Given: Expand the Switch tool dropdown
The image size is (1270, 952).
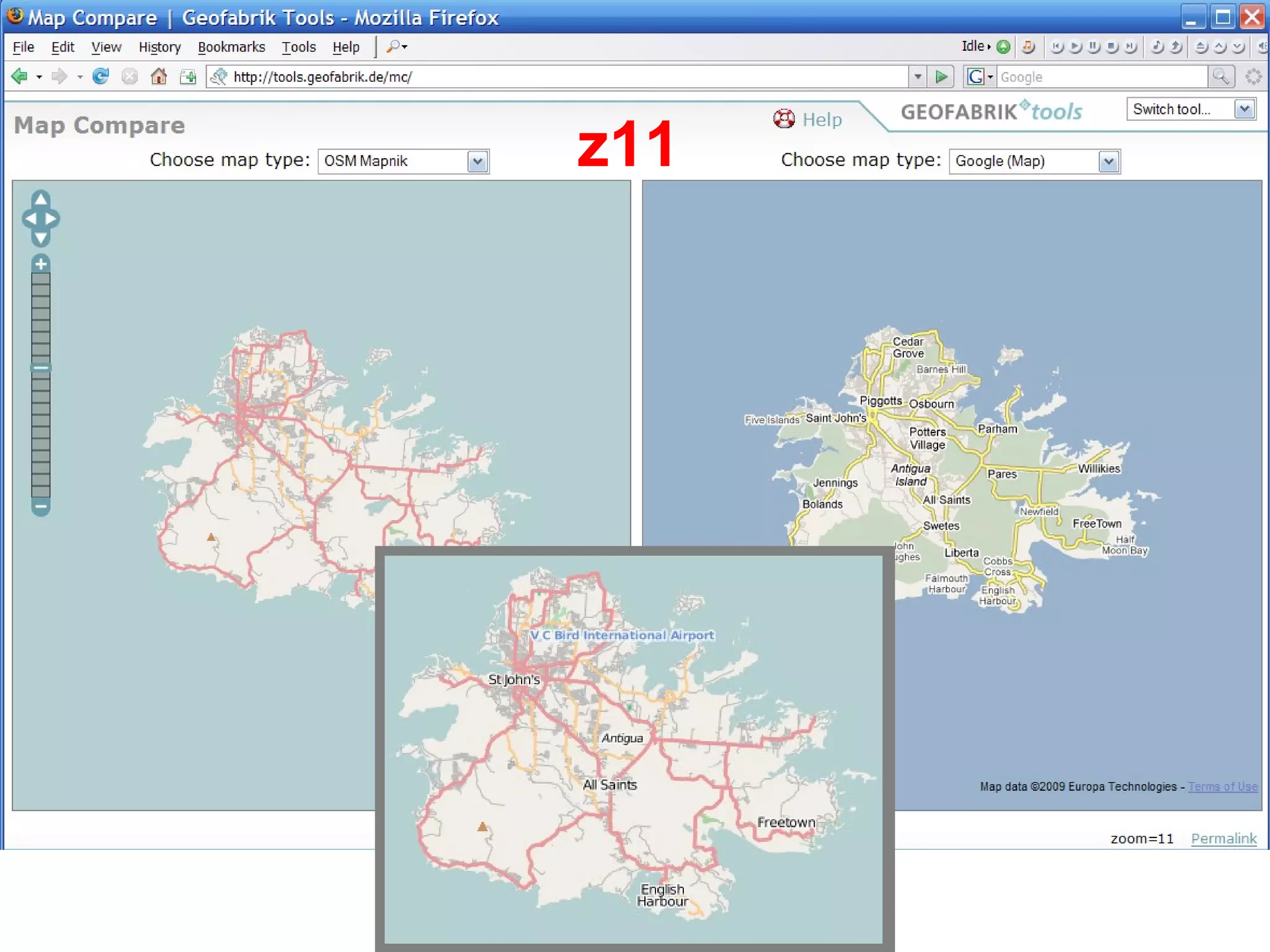Looking at the screenshot, I should pyautogui.click(x=1244, y=110).
